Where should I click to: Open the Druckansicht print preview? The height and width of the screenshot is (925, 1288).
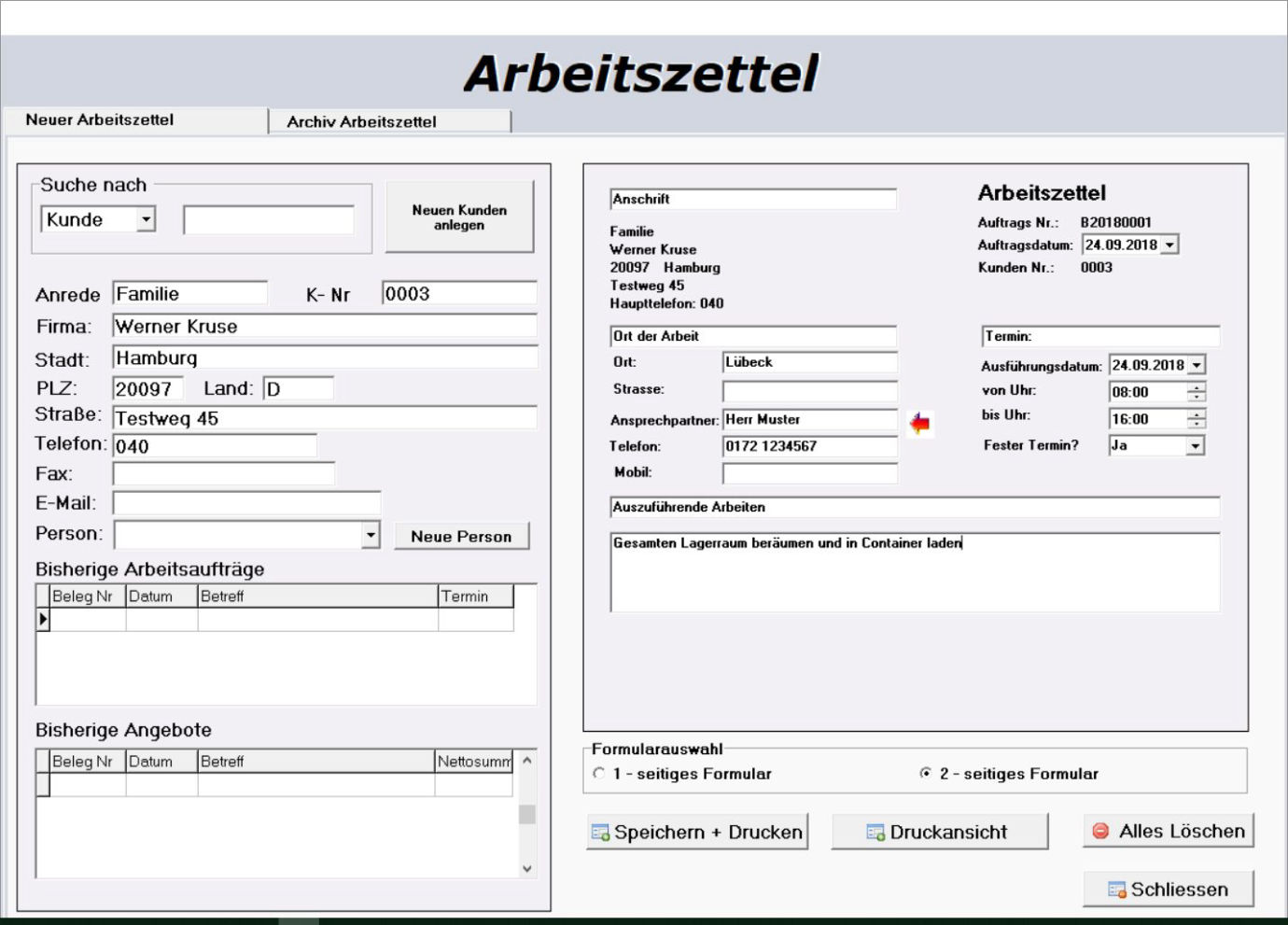coord(939,832)
